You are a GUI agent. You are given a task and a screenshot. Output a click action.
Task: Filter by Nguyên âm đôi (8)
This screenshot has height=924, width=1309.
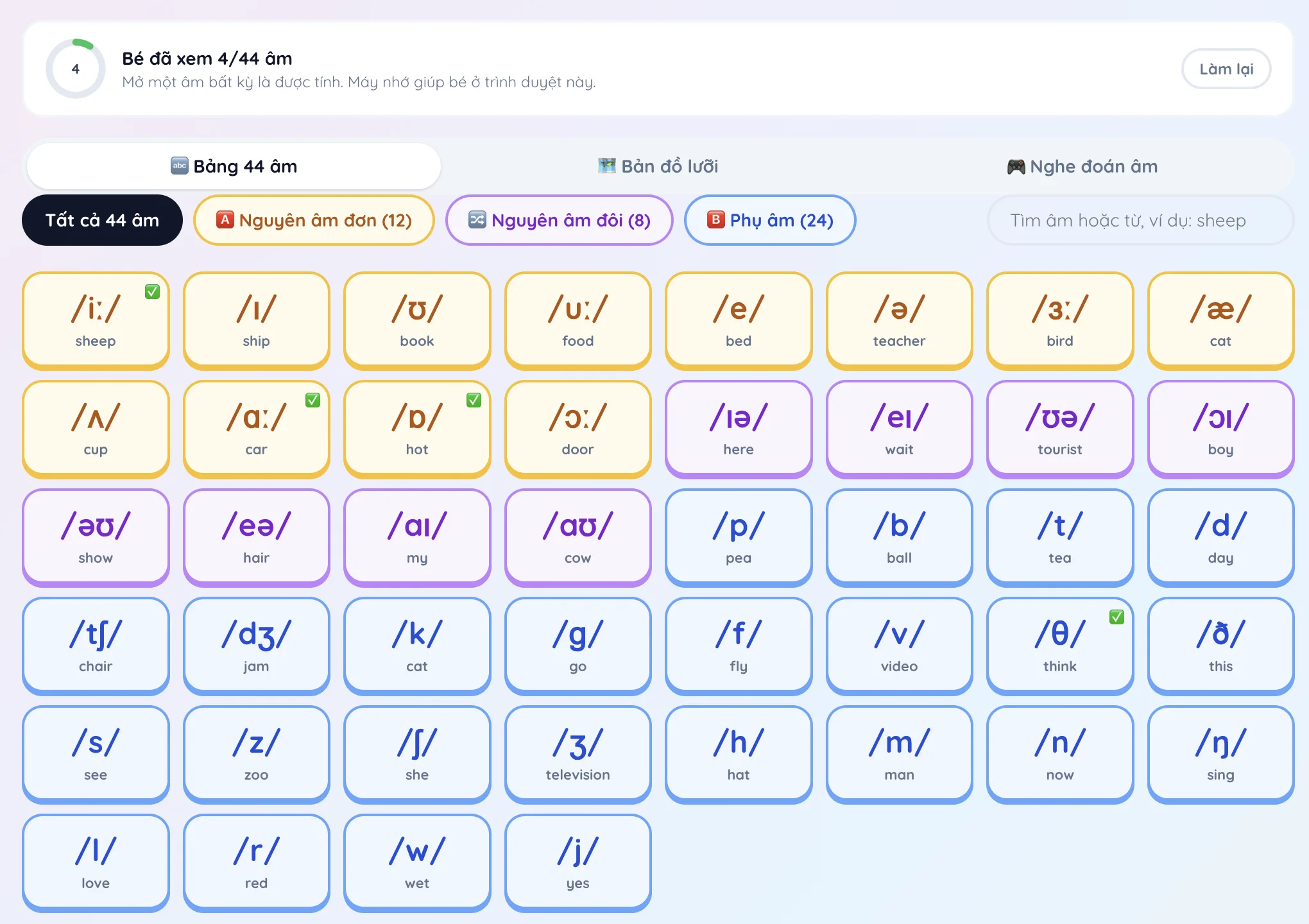[x=559, y=220]
